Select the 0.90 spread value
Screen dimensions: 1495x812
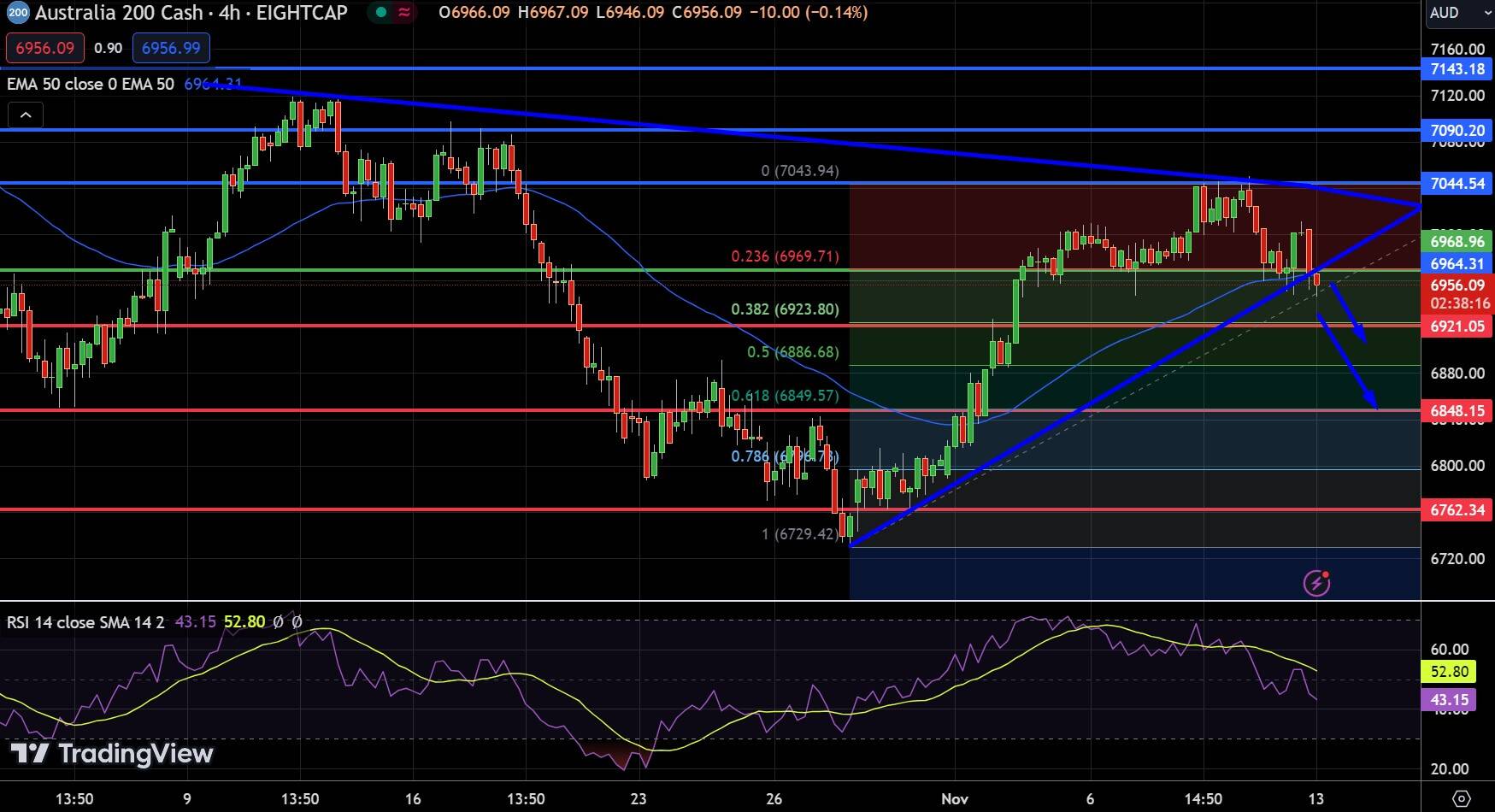tap(109, 49)
